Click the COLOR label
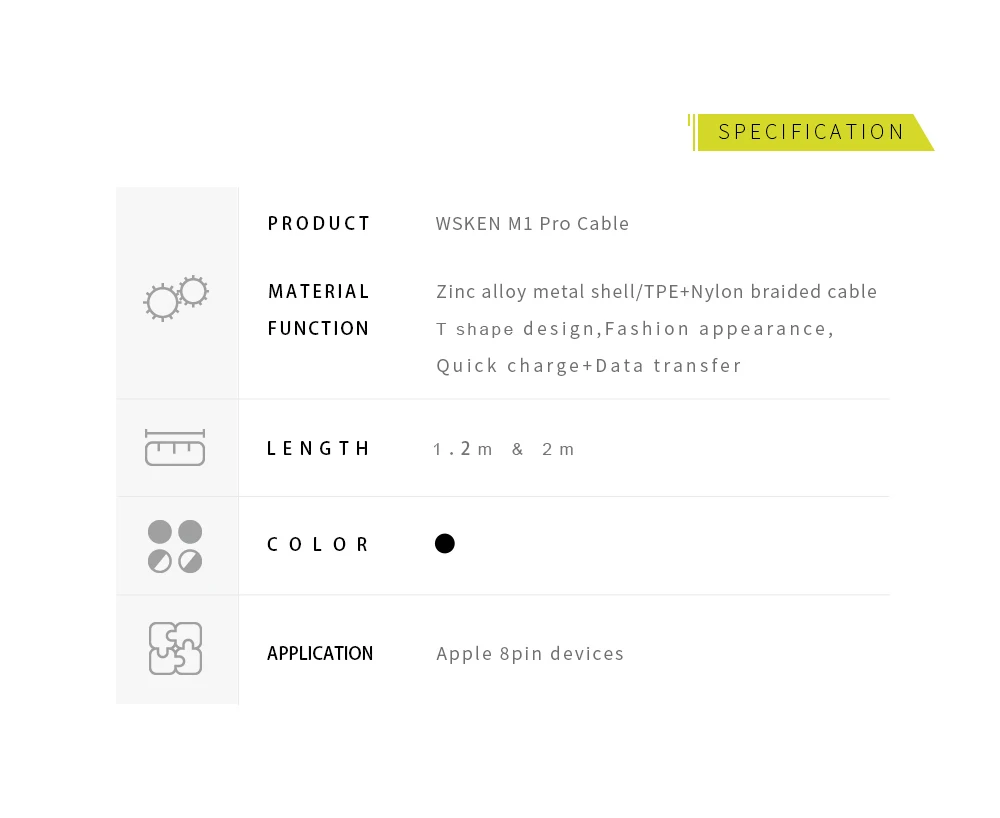 pyautogui.click(x=318, y=544)
